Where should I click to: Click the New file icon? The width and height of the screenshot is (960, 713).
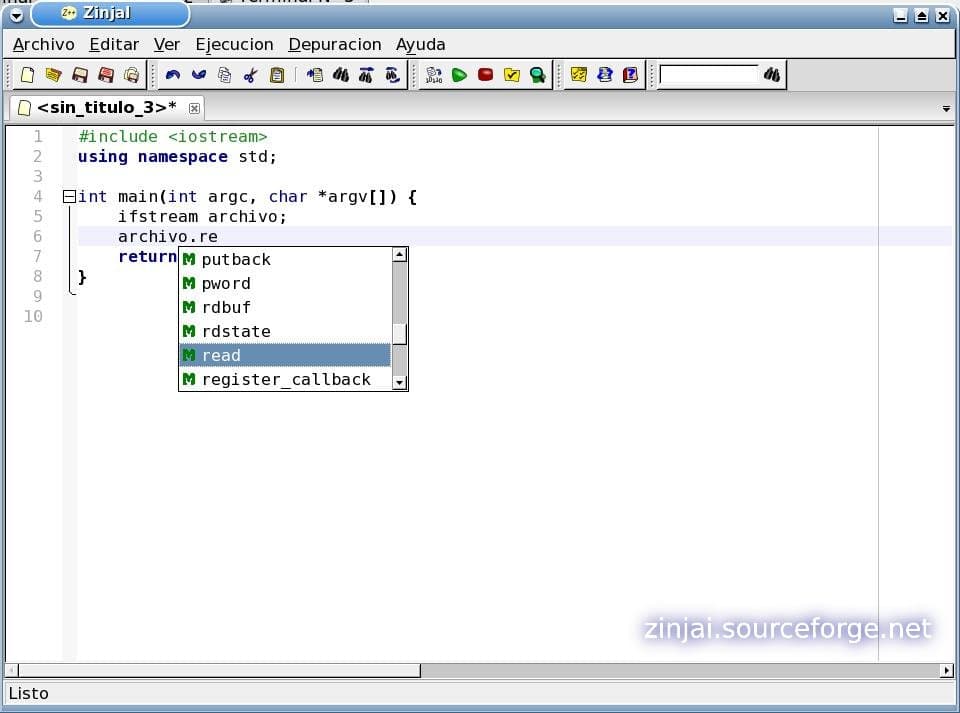[27, 75]
